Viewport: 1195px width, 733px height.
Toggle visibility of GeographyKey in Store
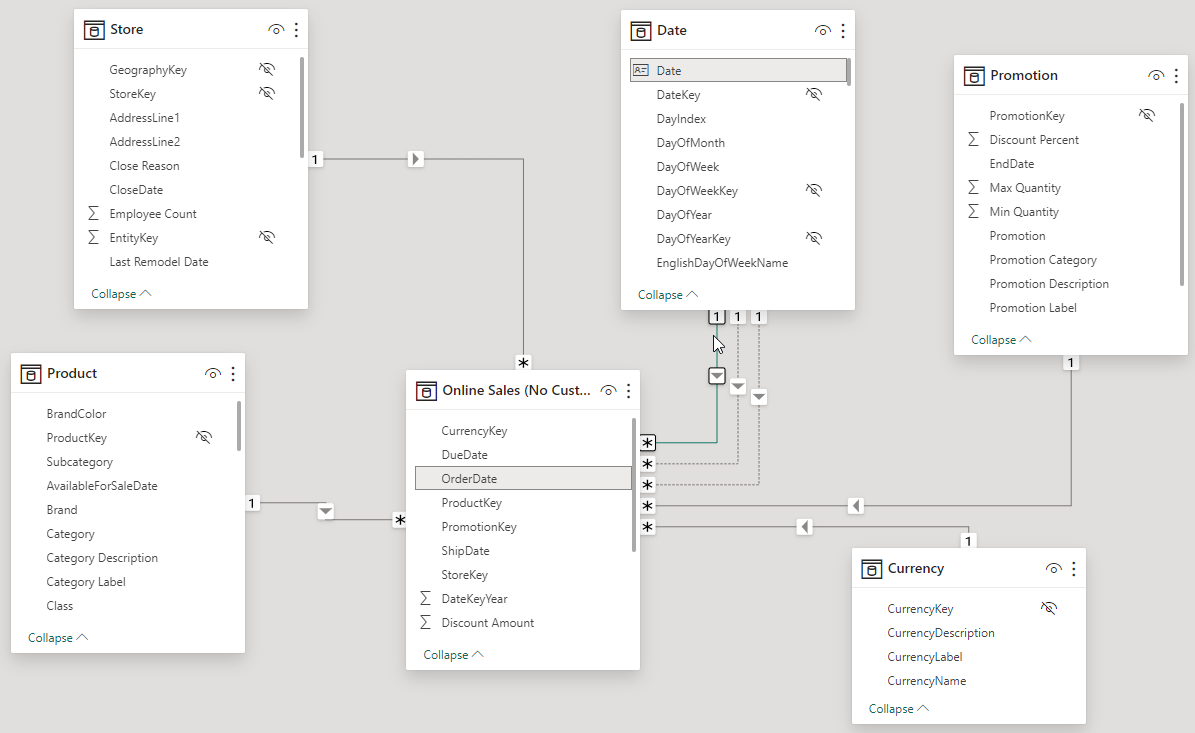pyautogui.click(x=266, y=70)
